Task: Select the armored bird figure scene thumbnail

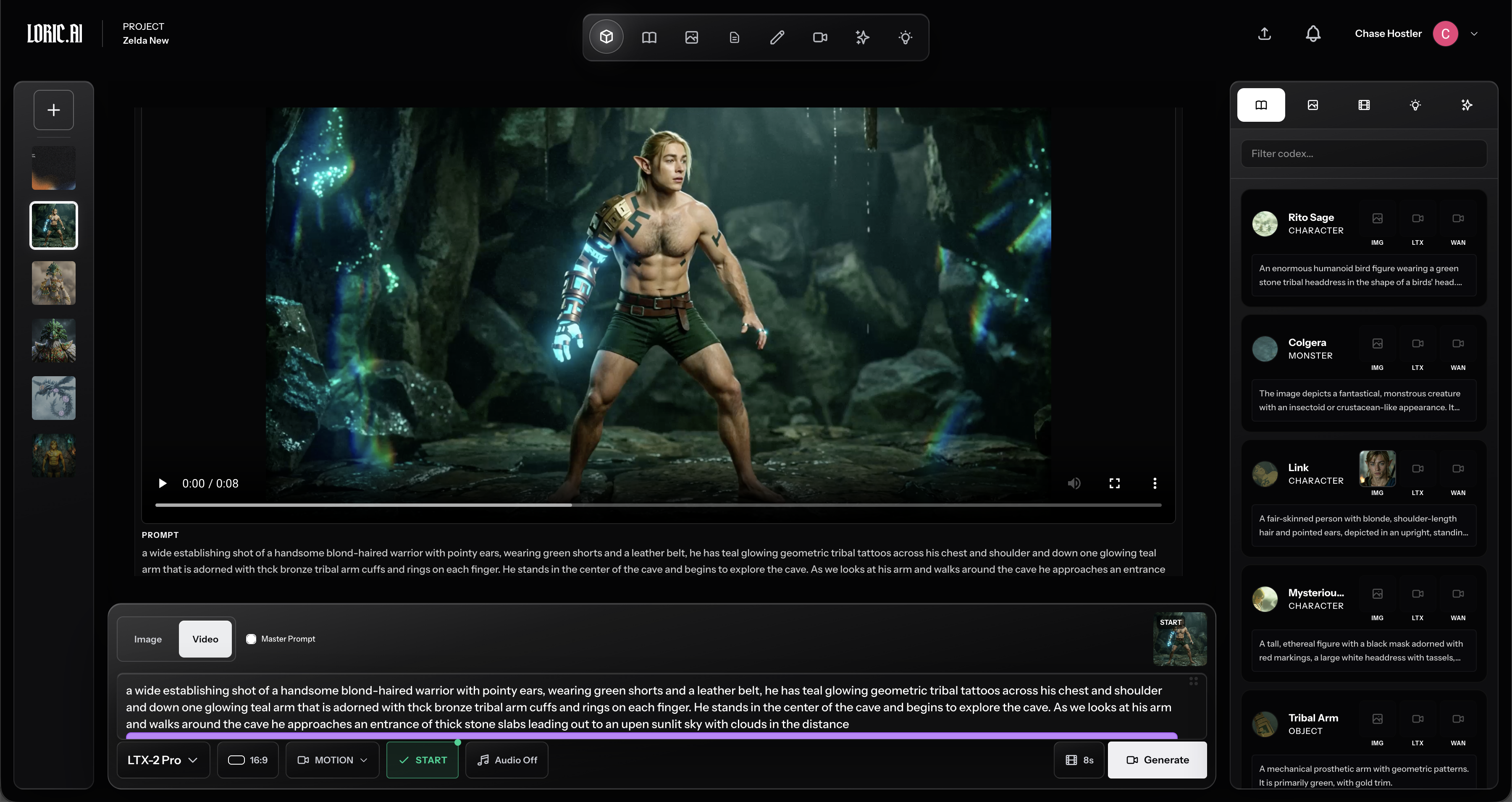Action: tap(53, 283)
